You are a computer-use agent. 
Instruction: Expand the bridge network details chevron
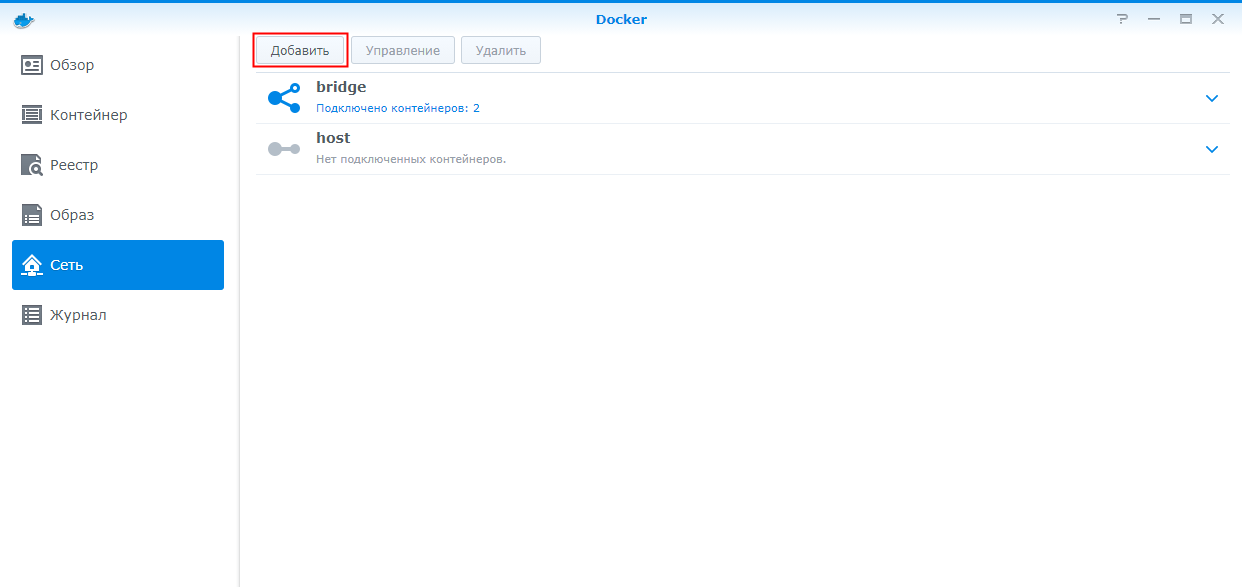1212,98
